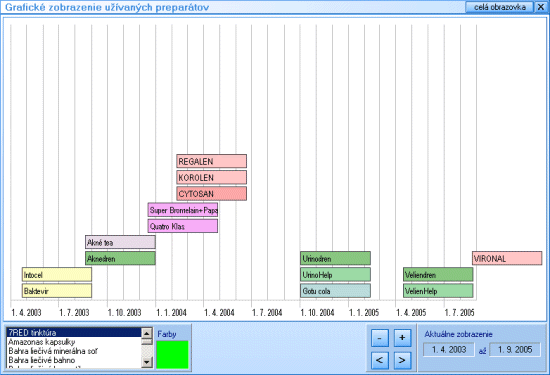Select the KOROLEN bar in the chart

click(212, 178)
